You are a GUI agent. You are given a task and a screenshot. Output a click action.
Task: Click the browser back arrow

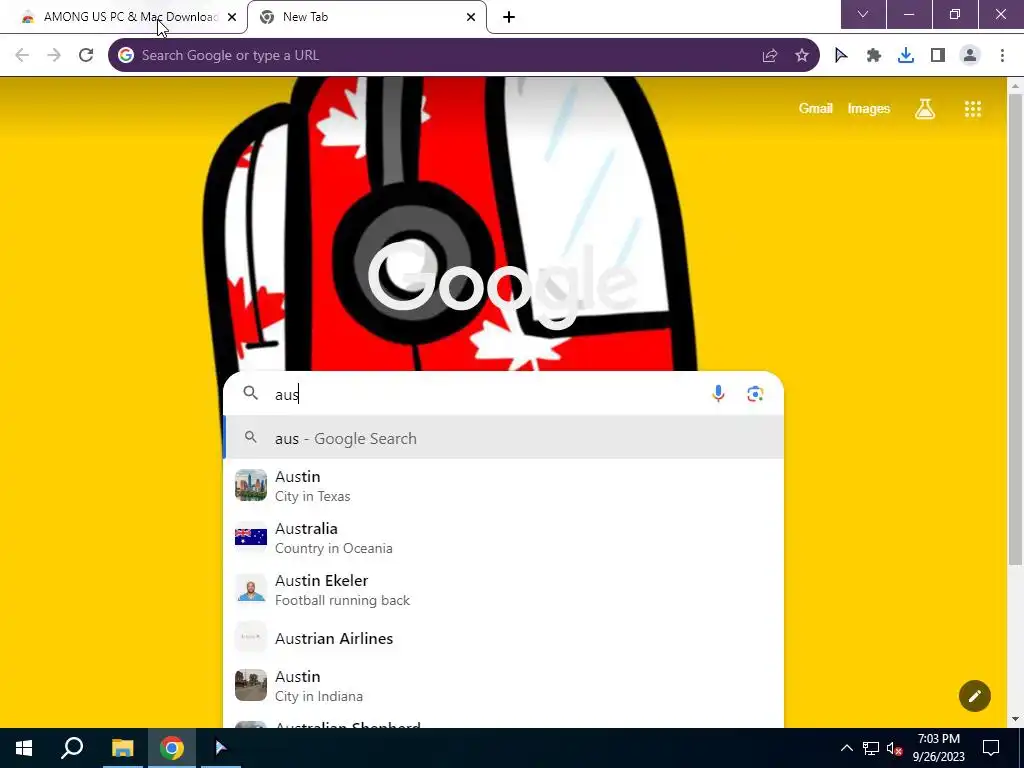tap(22, 56)
